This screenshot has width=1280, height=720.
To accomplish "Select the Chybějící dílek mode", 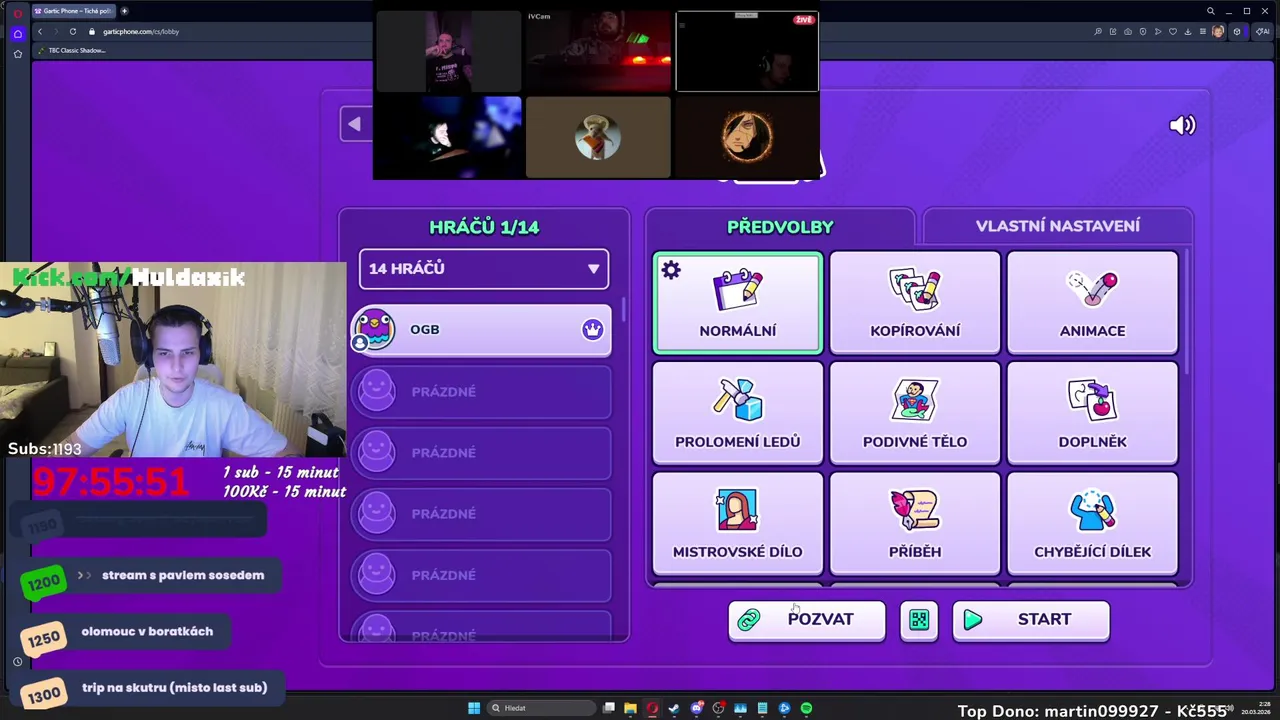I will (1092, 524).
